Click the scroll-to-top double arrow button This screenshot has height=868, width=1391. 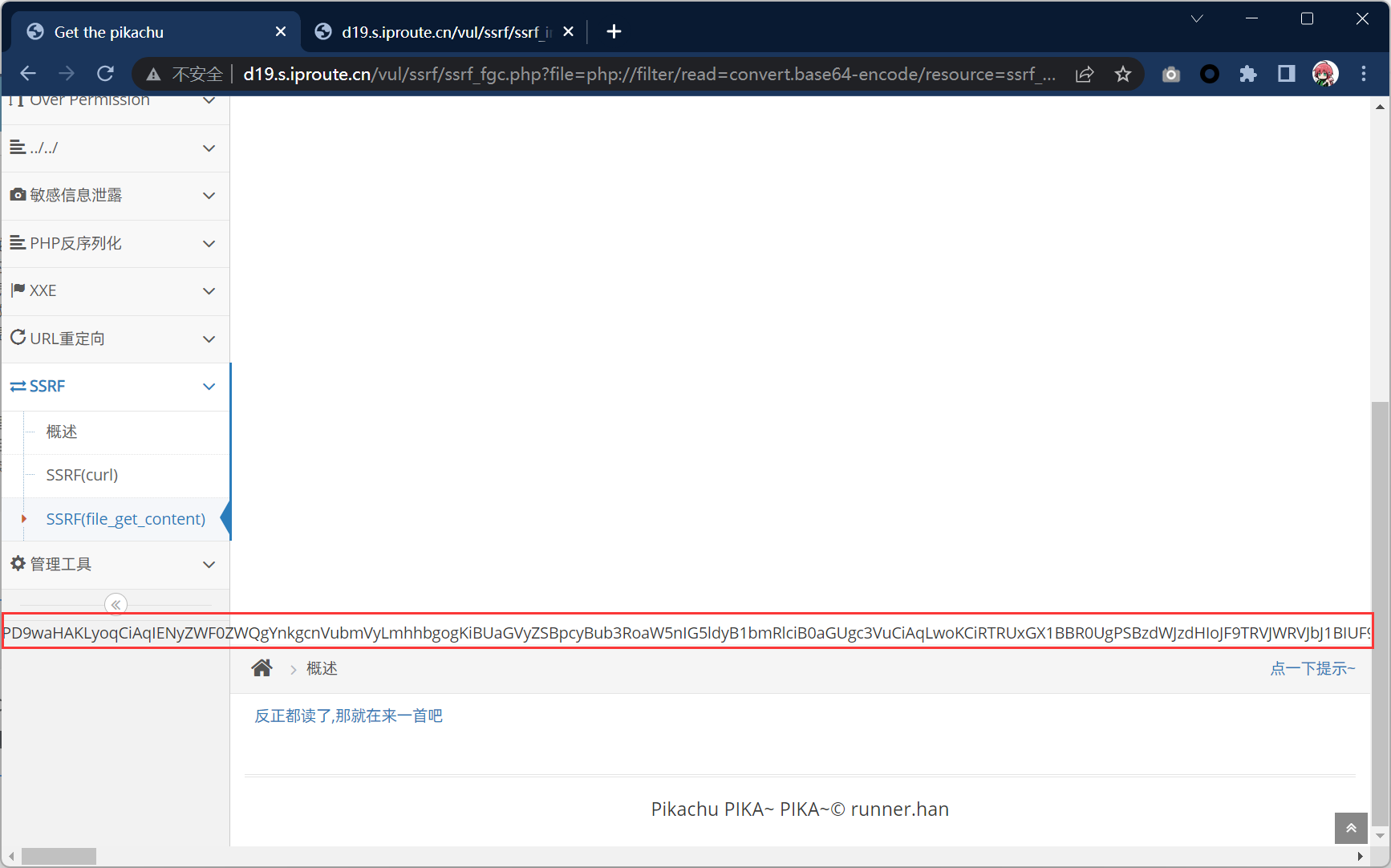1351,828
